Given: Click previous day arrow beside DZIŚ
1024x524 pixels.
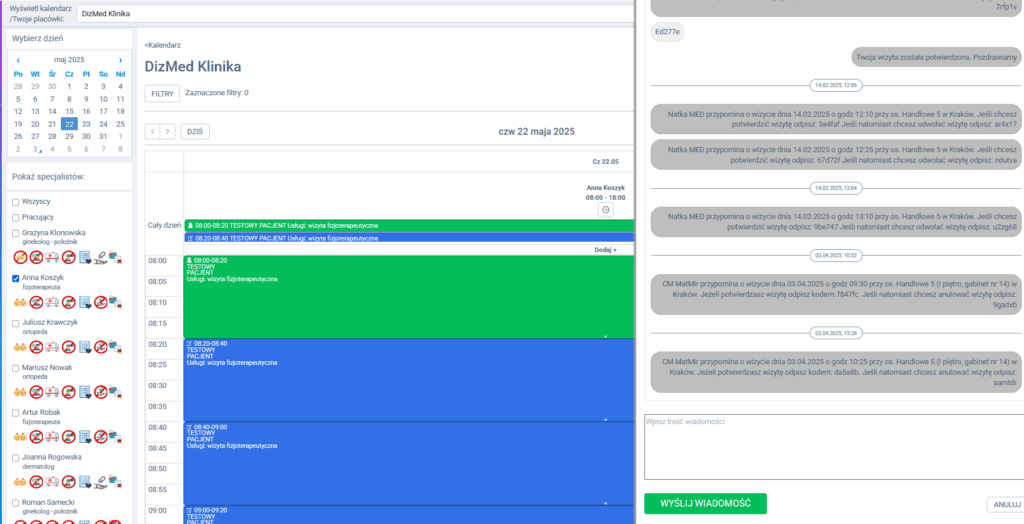Looking at the screenshot, I should point(152,131).
